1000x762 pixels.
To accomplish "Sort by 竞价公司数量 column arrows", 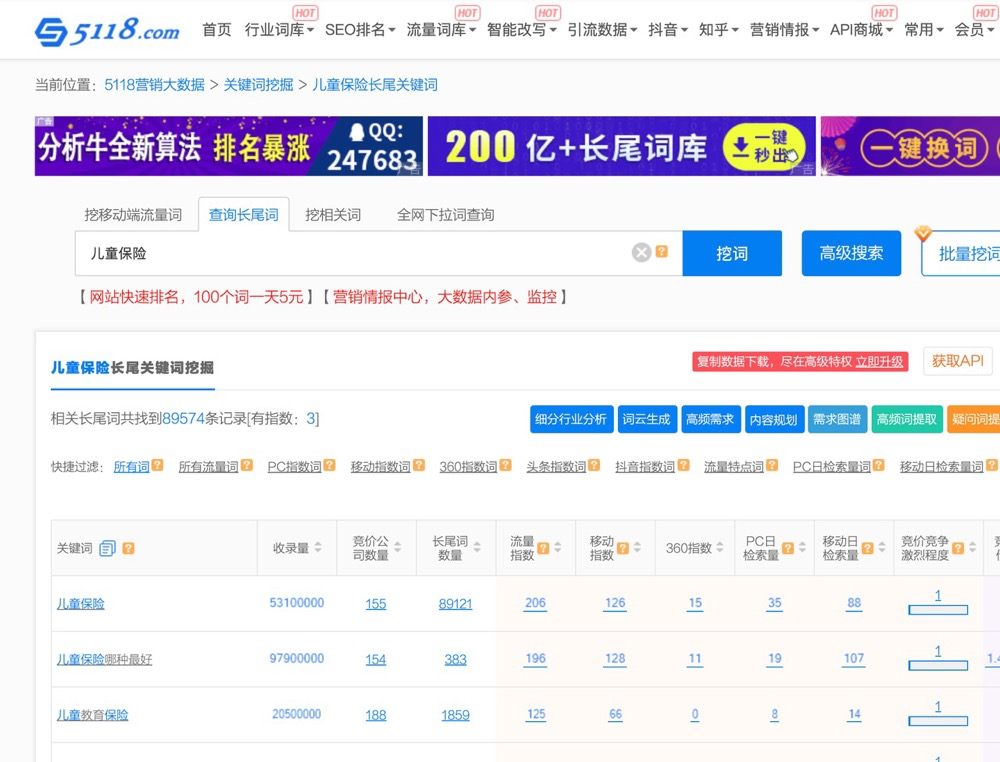I will [397, 548].
